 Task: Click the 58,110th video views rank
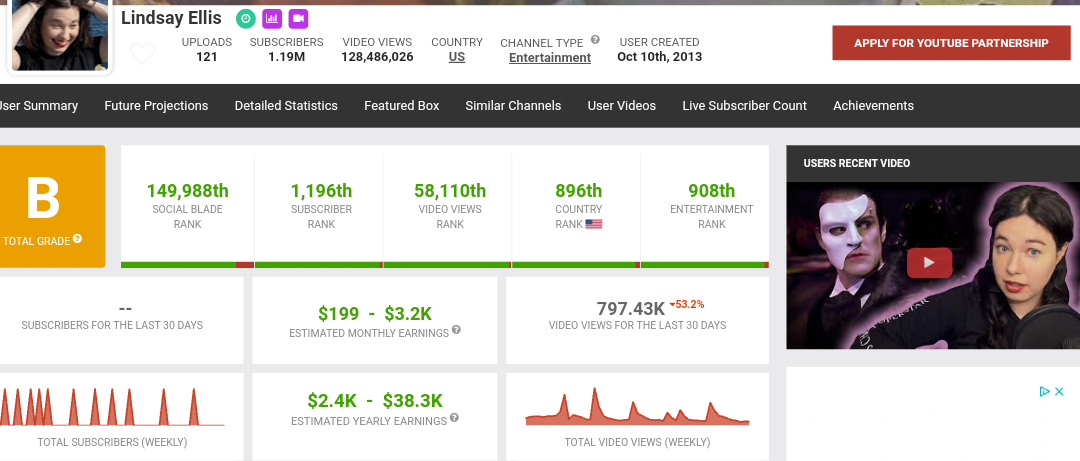(450, 190)
